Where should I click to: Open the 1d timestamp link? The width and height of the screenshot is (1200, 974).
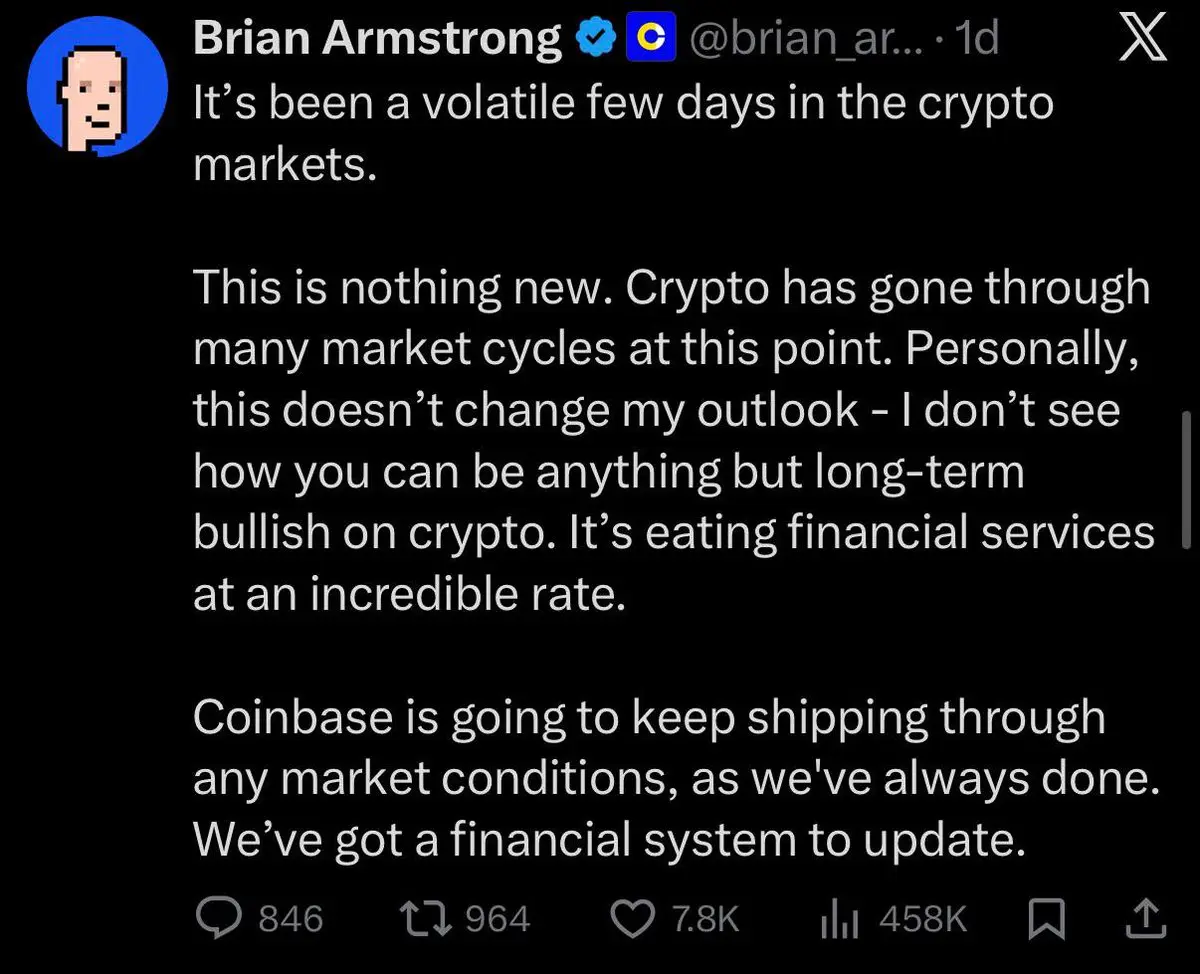click(x=976, y=41)
